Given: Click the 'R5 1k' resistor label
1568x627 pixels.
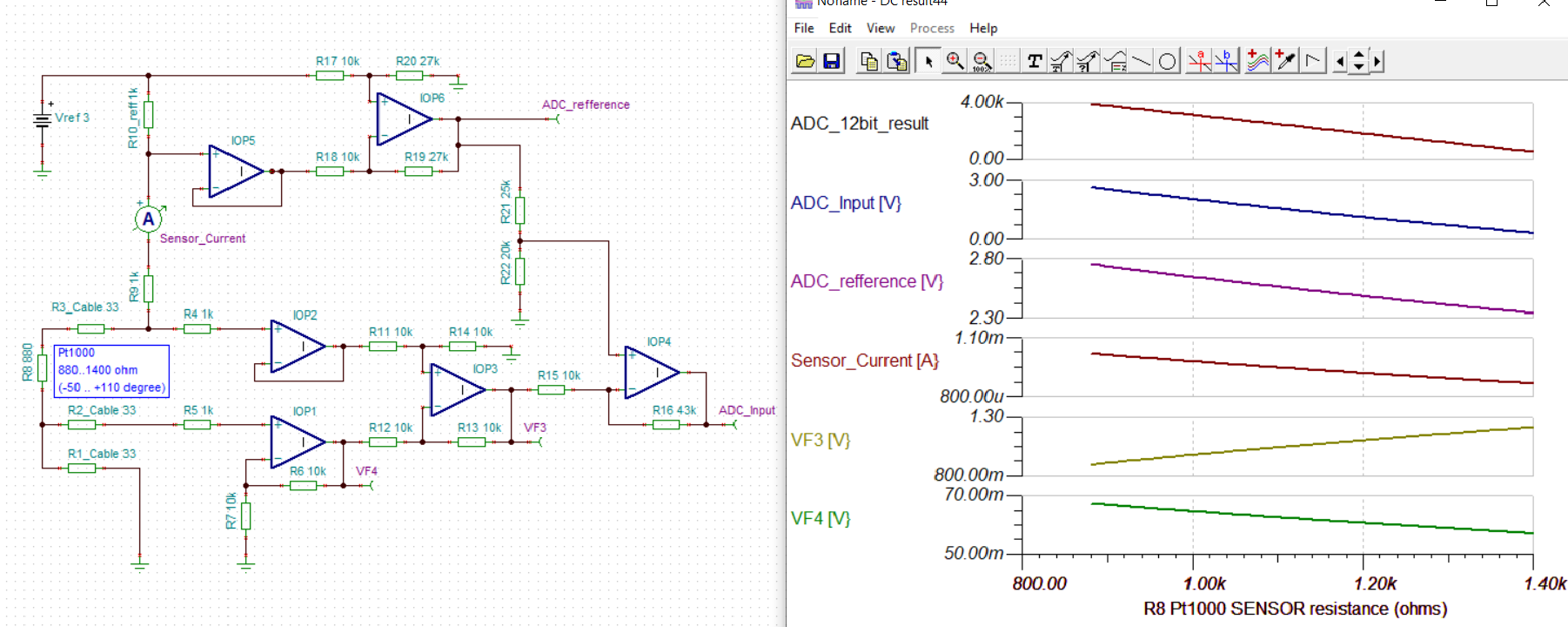Looking at the screenshot, I should [198, 410].
